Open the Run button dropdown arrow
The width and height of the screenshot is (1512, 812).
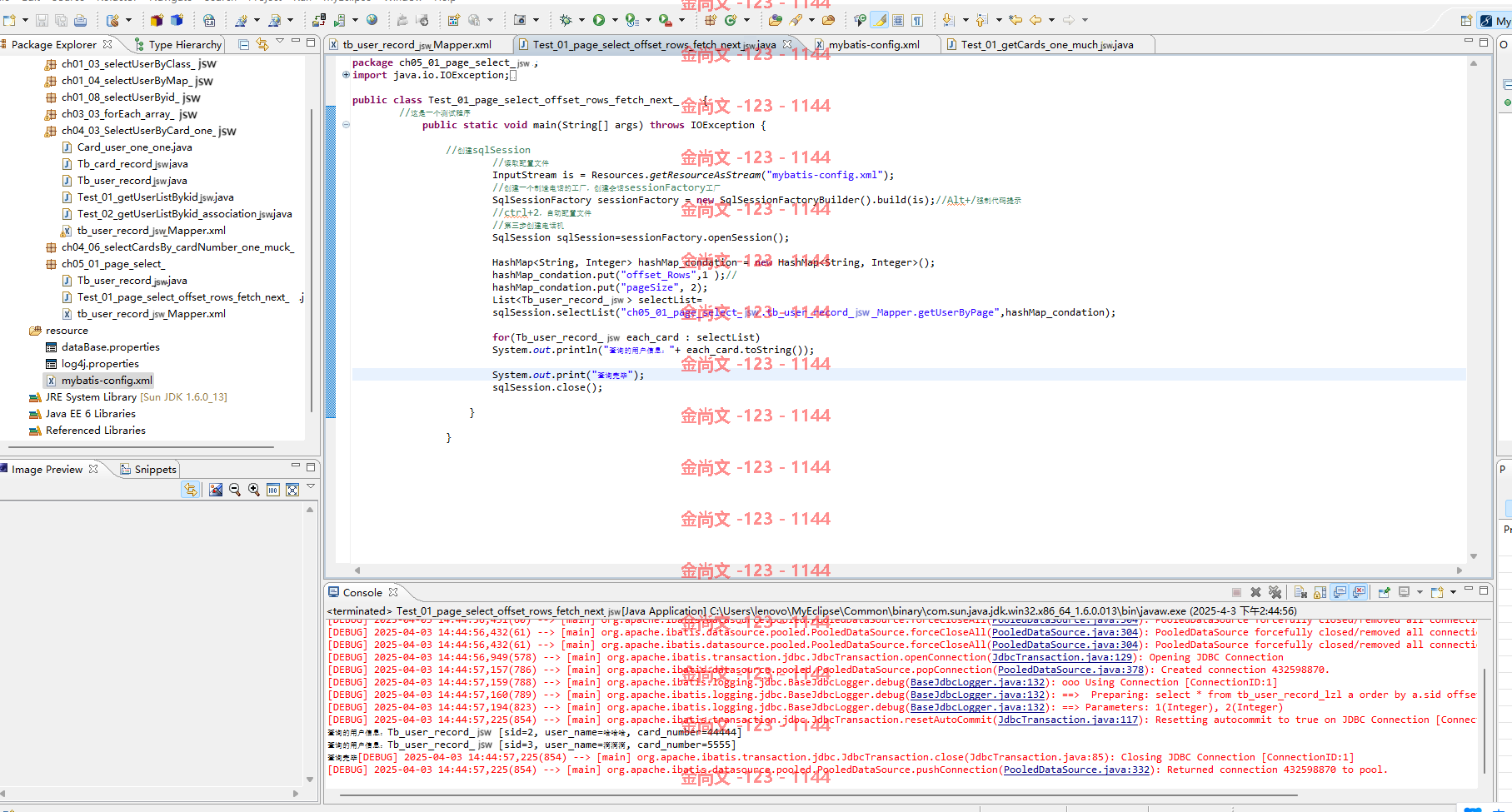pyautogui.click(x=615, y=20)
